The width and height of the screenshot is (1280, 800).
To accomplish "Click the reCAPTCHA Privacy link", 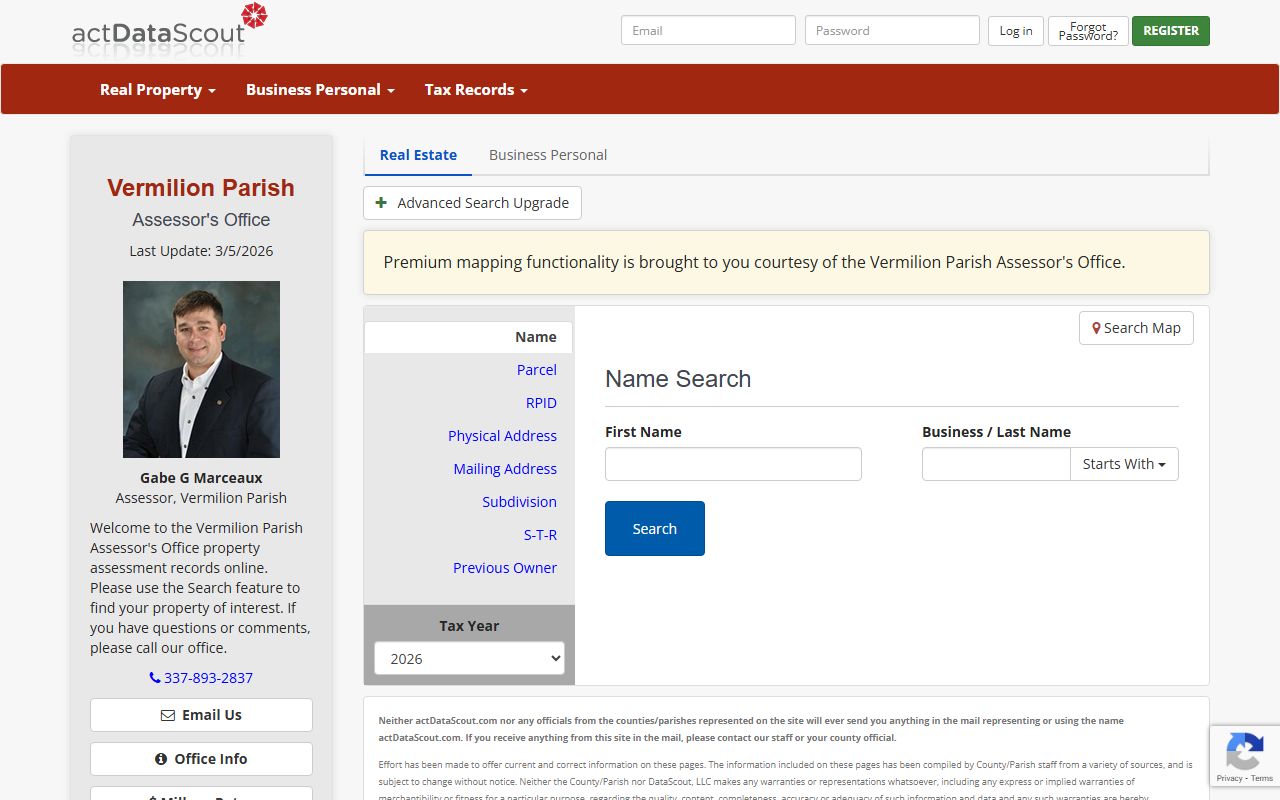I will click(1230, 778).
